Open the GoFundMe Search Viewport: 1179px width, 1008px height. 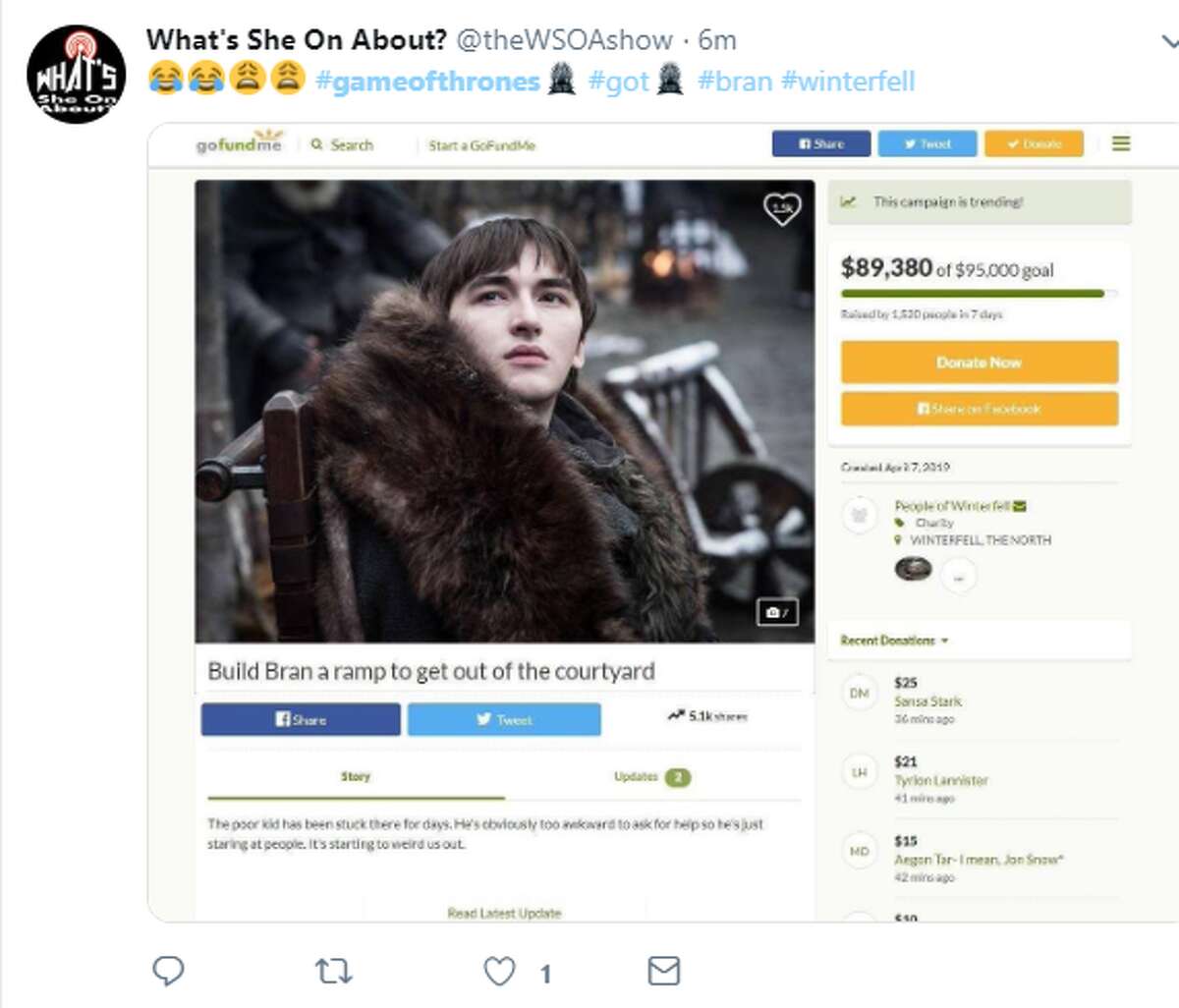click(x=342, y=144)
